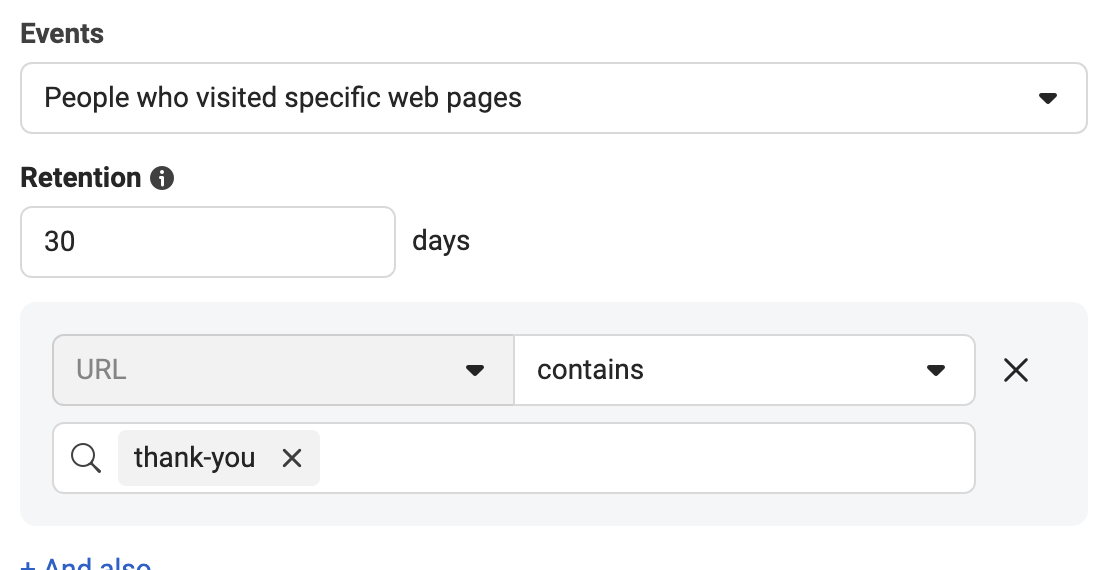The height and width of the screenshot is (570, 1116).
Task: Click the magnifying glass search icon
Action: click(x=86, y=458)
